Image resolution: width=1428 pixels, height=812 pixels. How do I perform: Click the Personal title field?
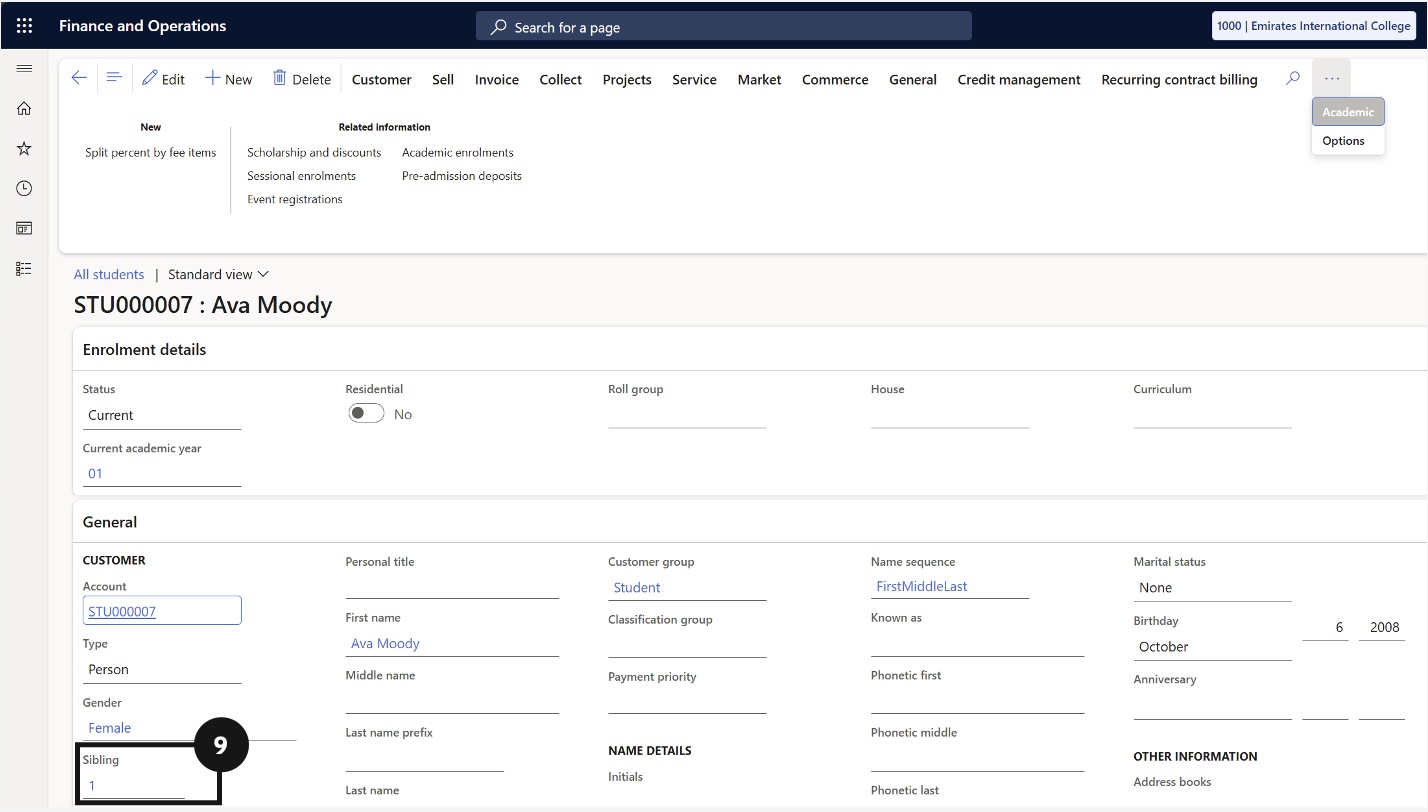tap(452, 587)
